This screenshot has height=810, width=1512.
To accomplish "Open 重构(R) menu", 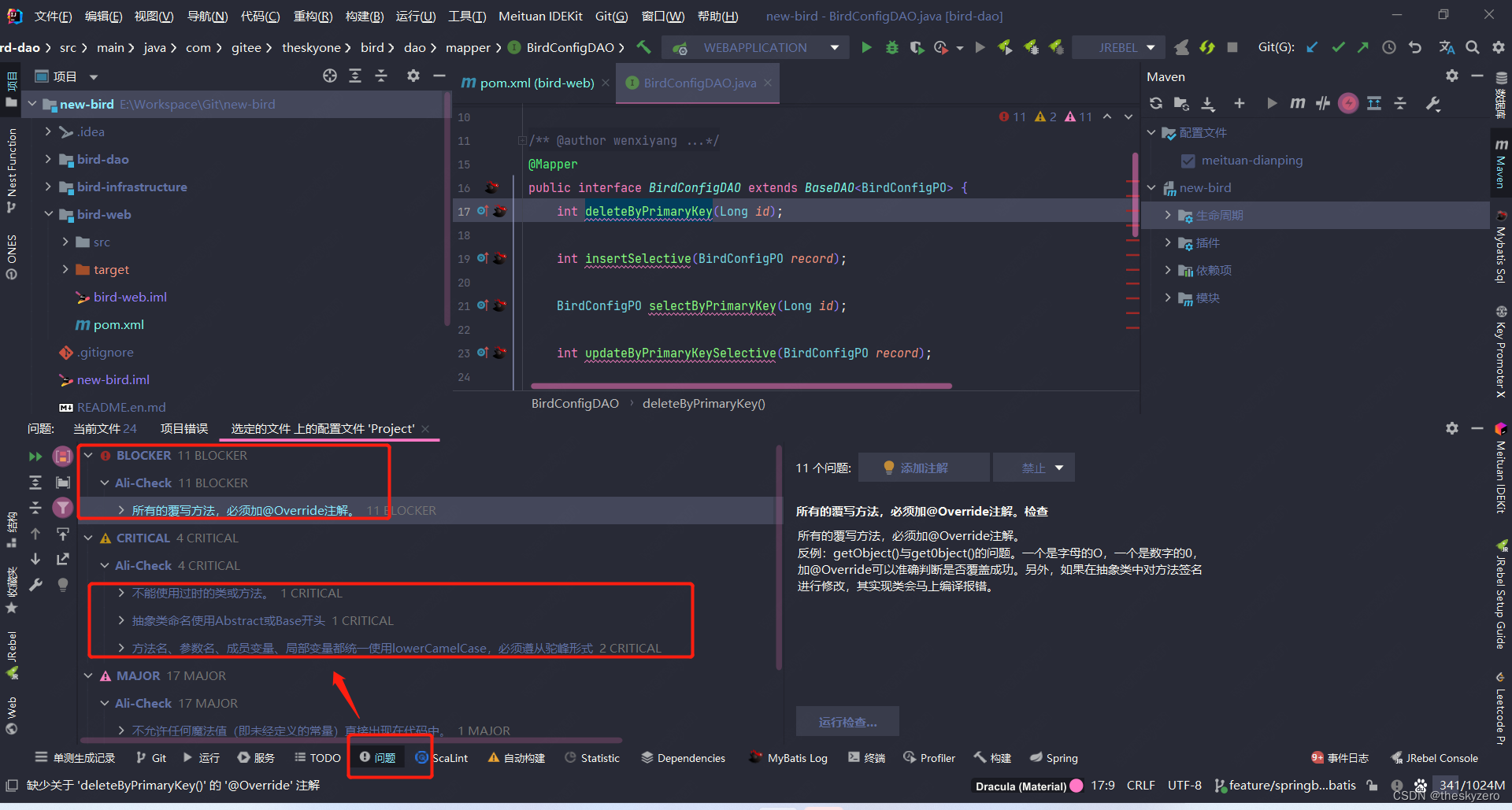I will [x=313, y=16].
